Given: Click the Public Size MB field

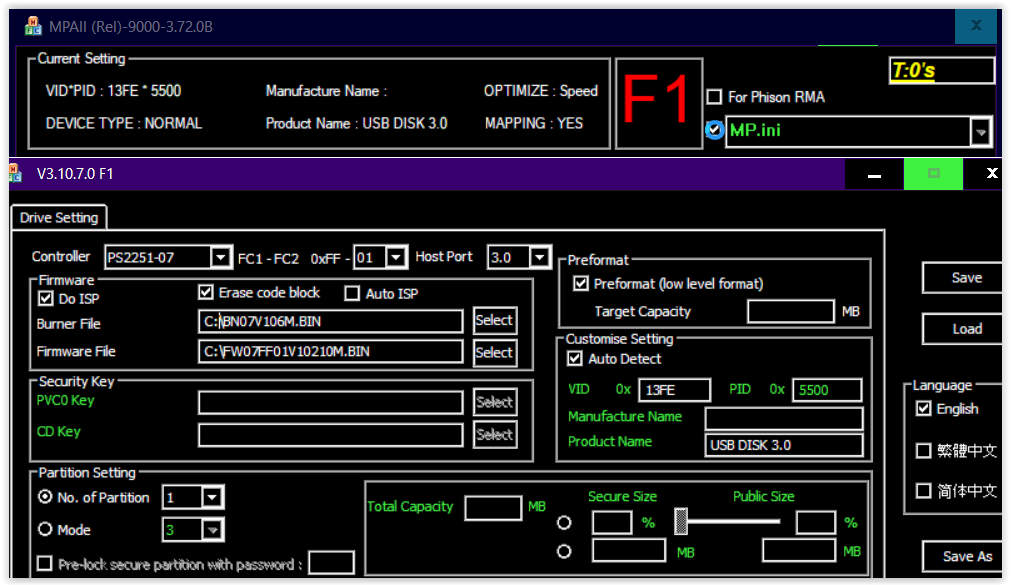Looking at the screenshot, I should coord(799,551).
